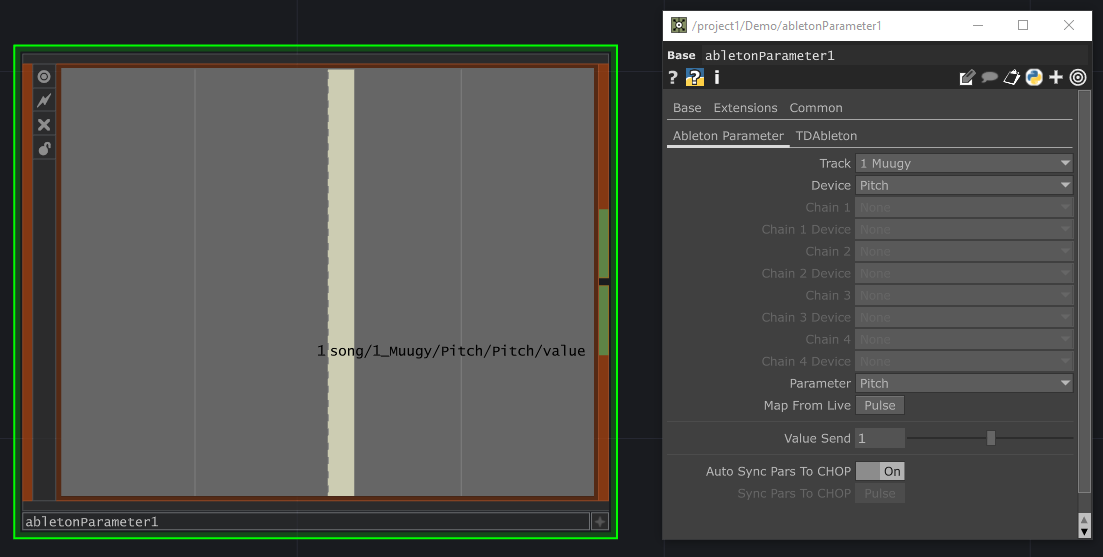Maximize the abletonParameter1 parameter window
Viewport: 1103px width, 557px height.
(1023, 25)
